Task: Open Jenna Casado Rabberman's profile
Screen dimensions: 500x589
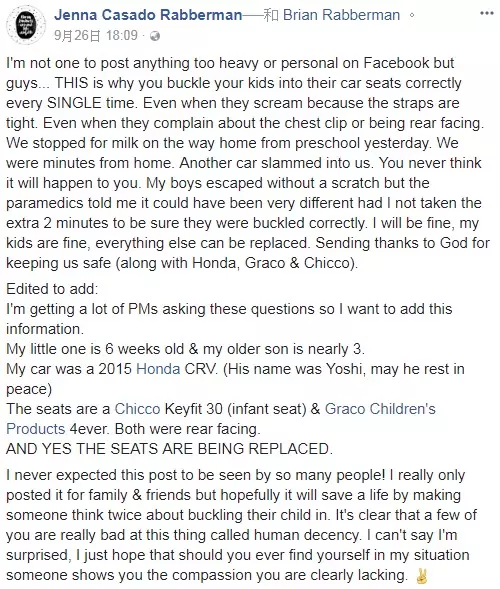Action: (148, 15)
